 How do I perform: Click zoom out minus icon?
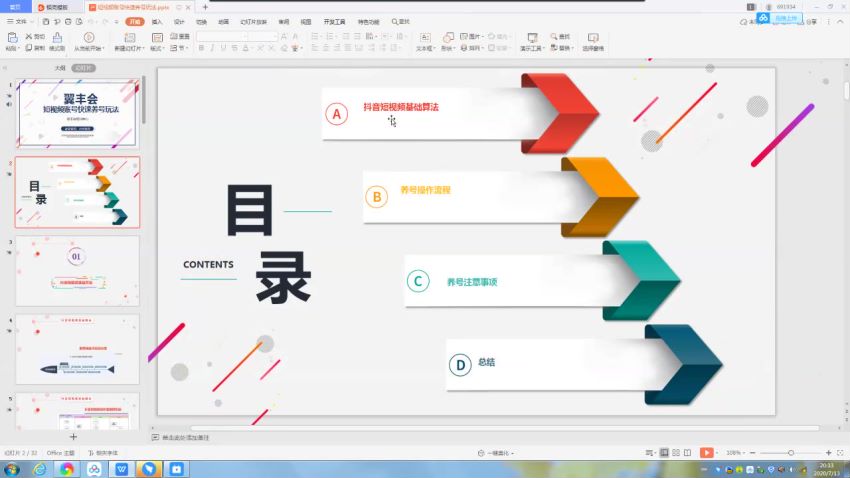752,453
